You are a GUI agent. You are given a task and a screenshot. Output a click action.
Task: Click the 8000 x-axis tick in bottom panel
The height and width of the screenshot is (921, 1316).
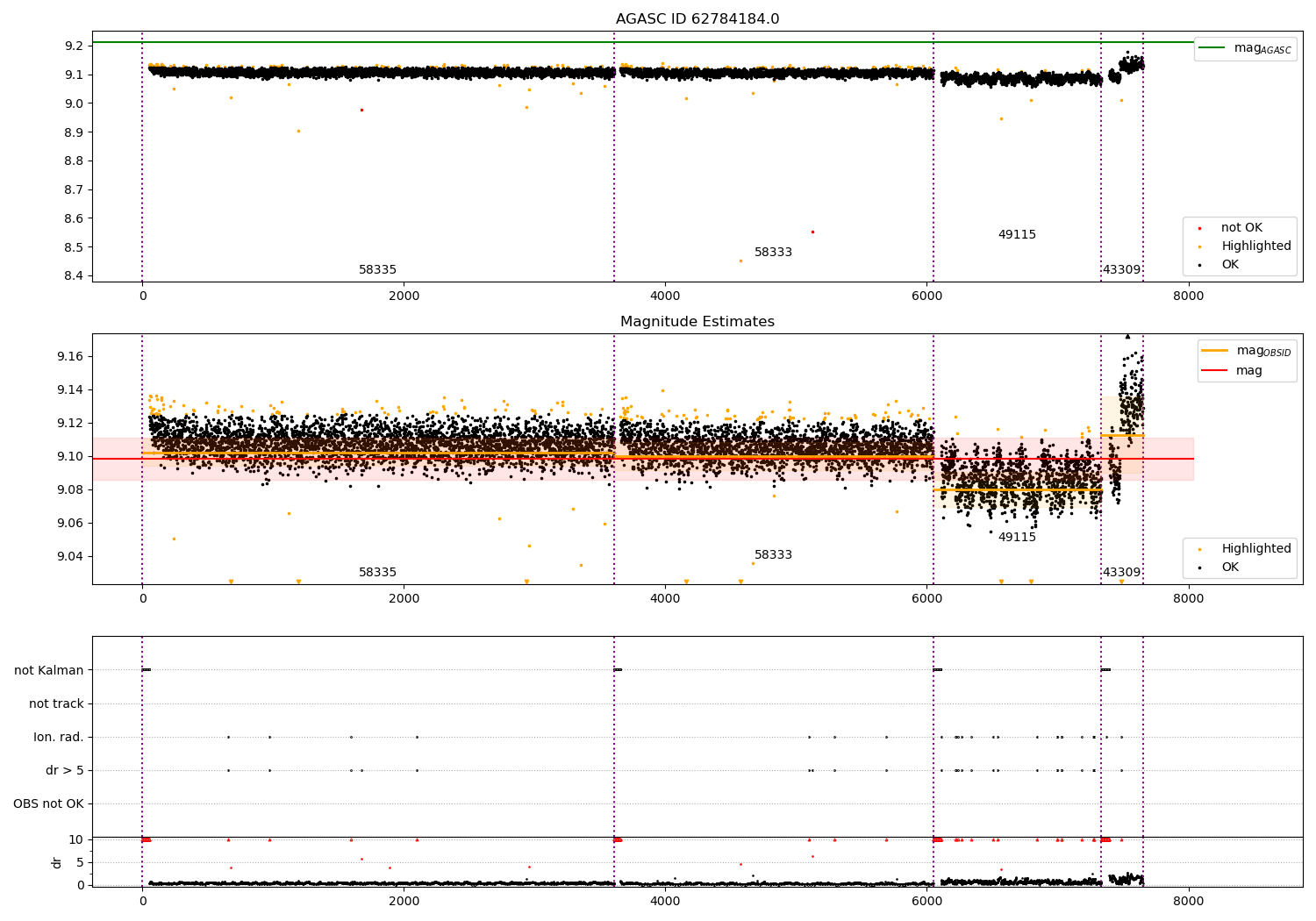pos(1188,901)
